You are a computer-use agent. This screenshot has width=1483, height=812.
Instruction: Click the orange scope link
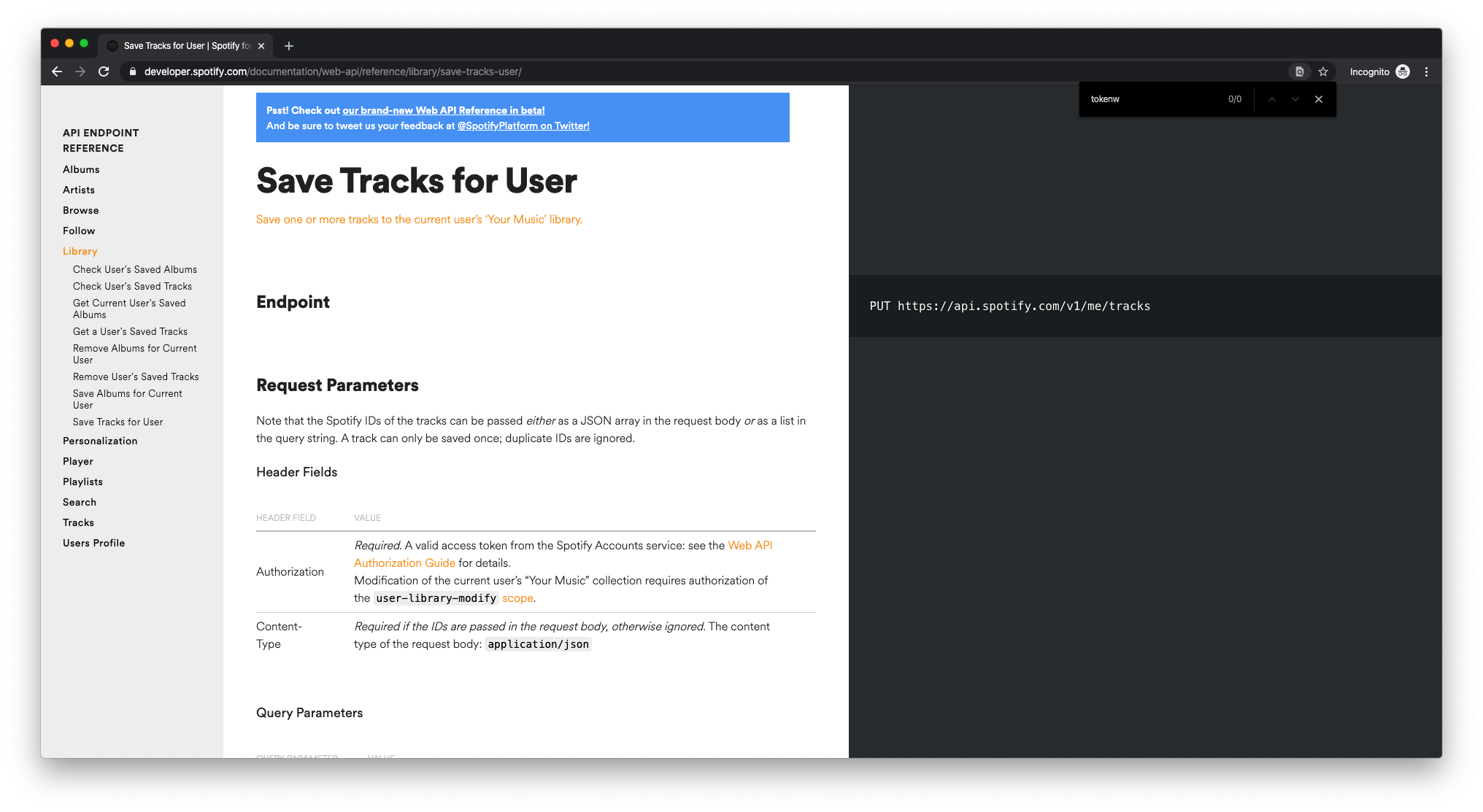[517, 598]
